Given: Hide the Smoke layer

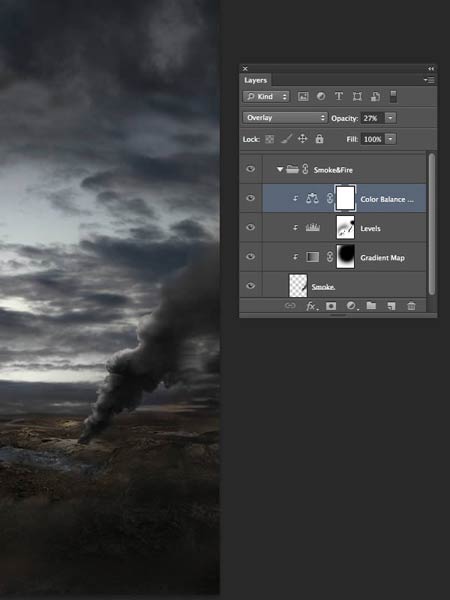Looking at the screenshot, I should tap(250, 285).
